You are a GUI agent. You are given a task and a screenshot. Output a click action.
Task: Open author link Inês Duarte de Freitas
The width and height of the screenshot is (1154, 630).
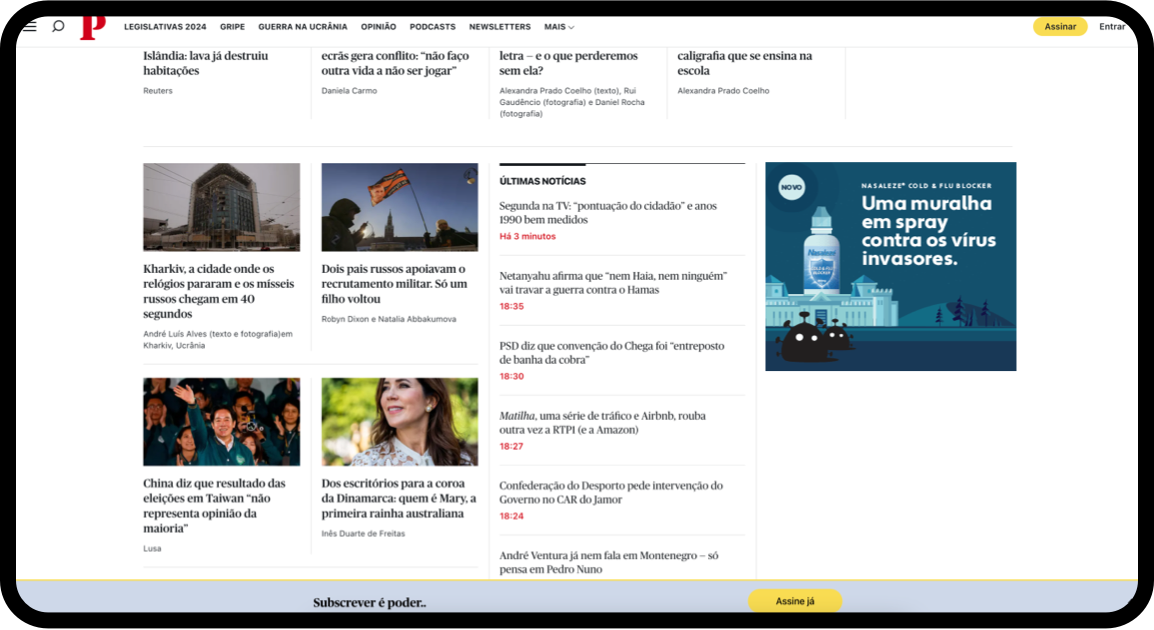[363, 534]
